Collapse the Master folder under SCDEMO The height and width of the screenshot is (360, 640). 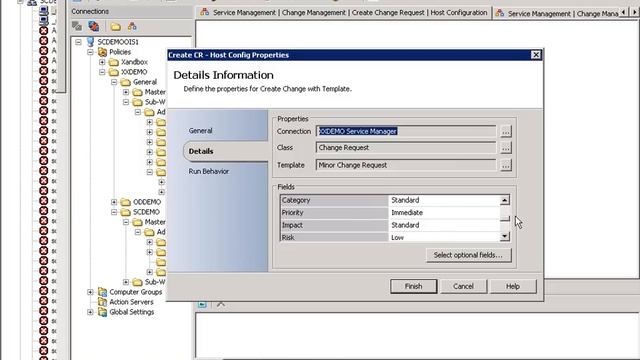click(126, 222)
